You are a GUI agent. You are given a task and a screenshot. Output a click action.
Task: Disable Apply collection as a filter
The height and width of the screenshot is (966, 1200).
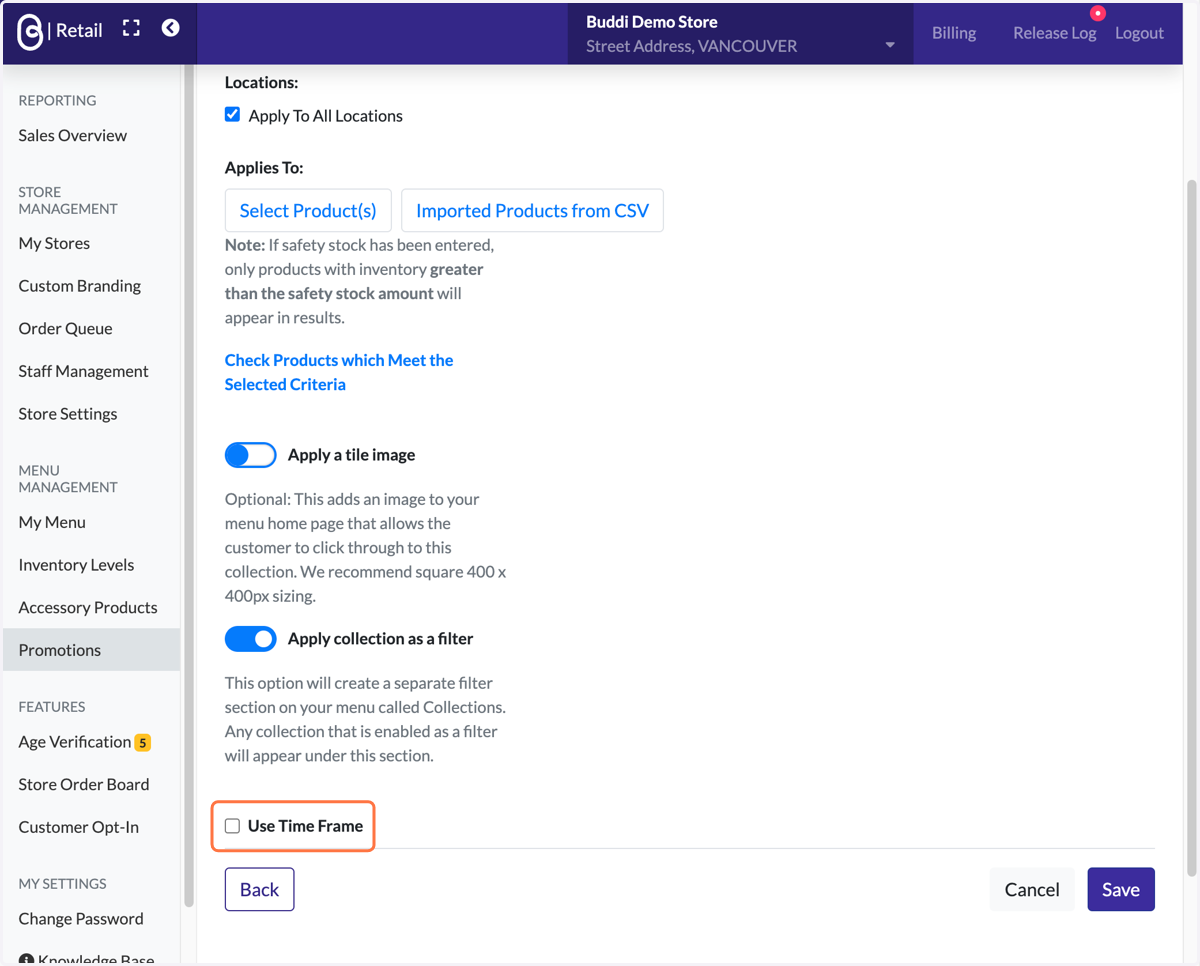coord(250,639)
